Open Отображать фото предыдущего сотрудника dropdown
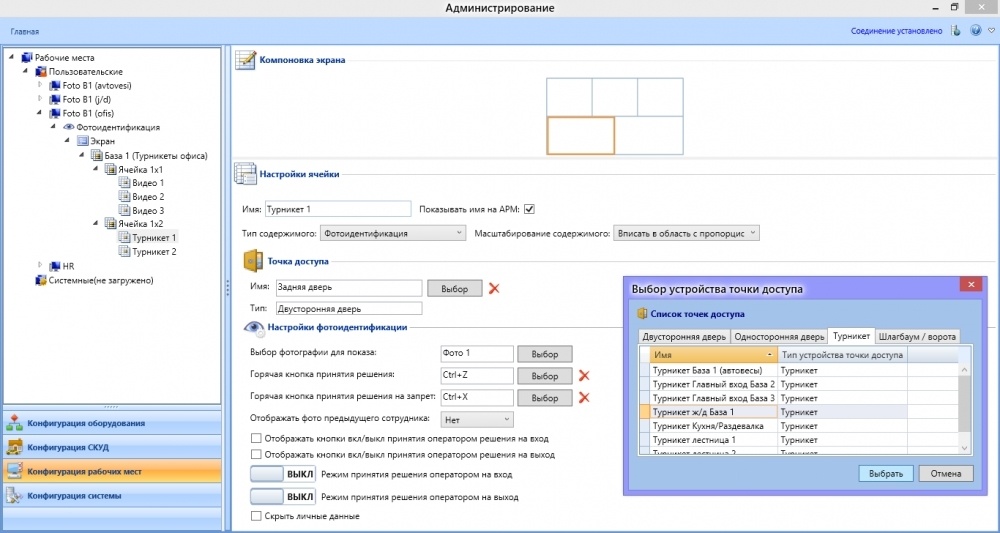Screen dimensions: 1000x533 click(477, 420)
